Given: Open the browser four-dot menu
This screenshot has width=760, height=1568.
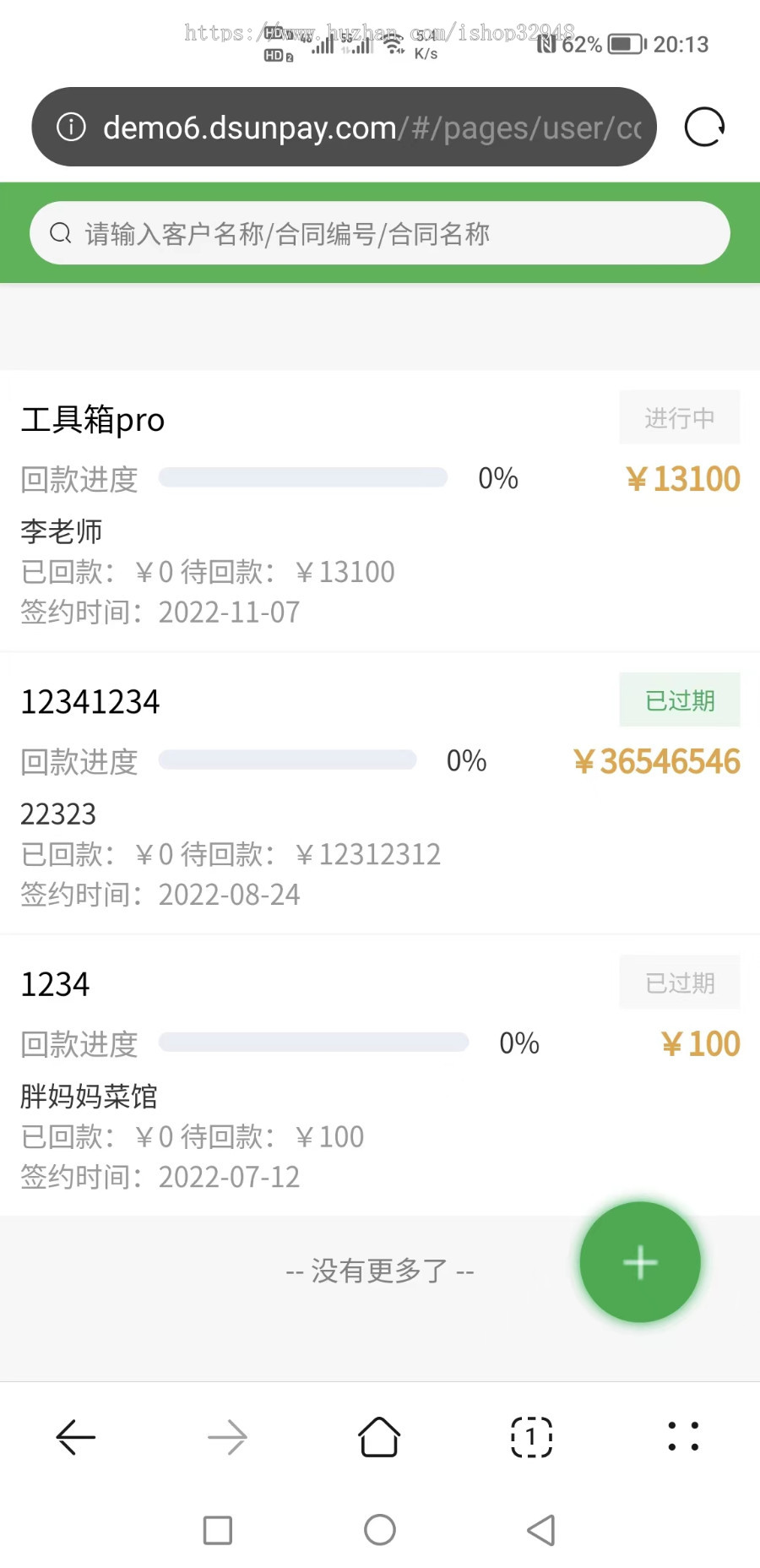Looking at the screenshot, I should coord(683,1437).
